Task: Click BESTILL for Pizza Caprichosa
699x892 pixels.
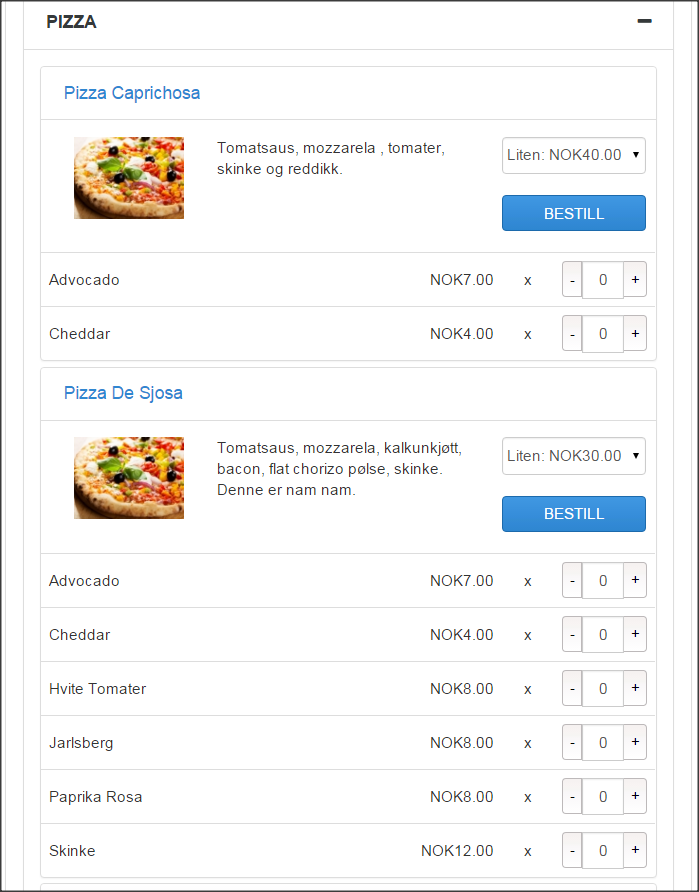Action: (x=573, y=213)
